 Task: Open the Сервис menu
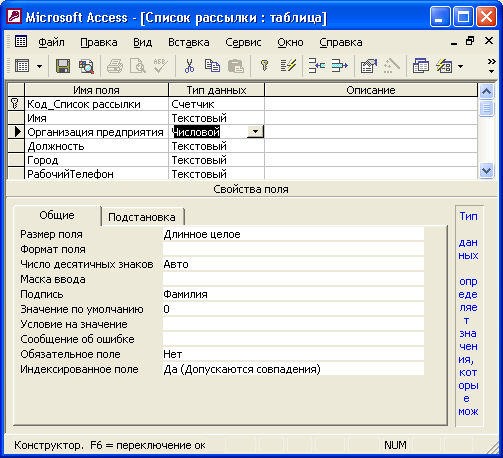coord(243,42)
